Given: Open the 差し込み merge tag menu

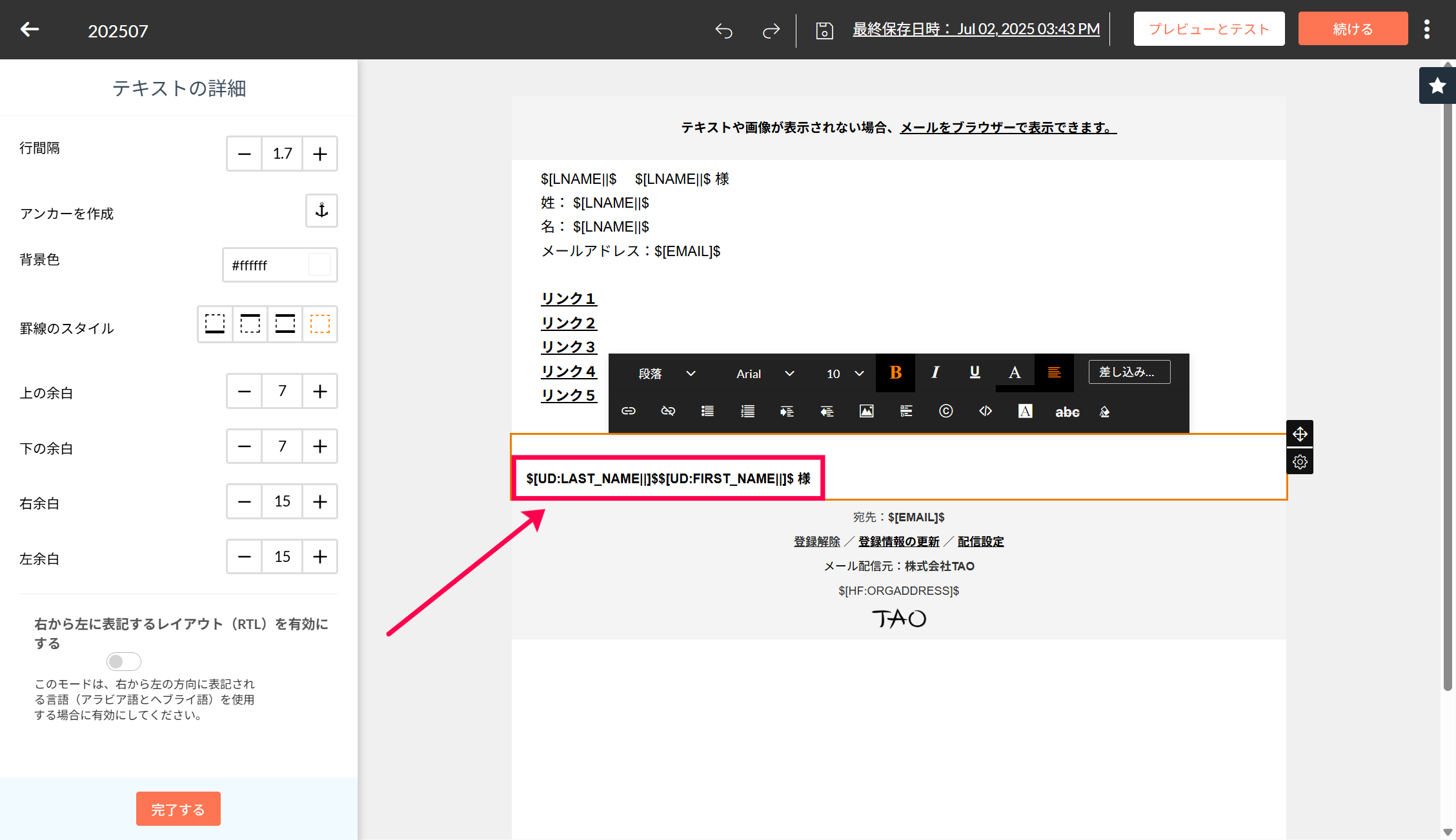Looking at the screenshot, I should [1129, 372].
